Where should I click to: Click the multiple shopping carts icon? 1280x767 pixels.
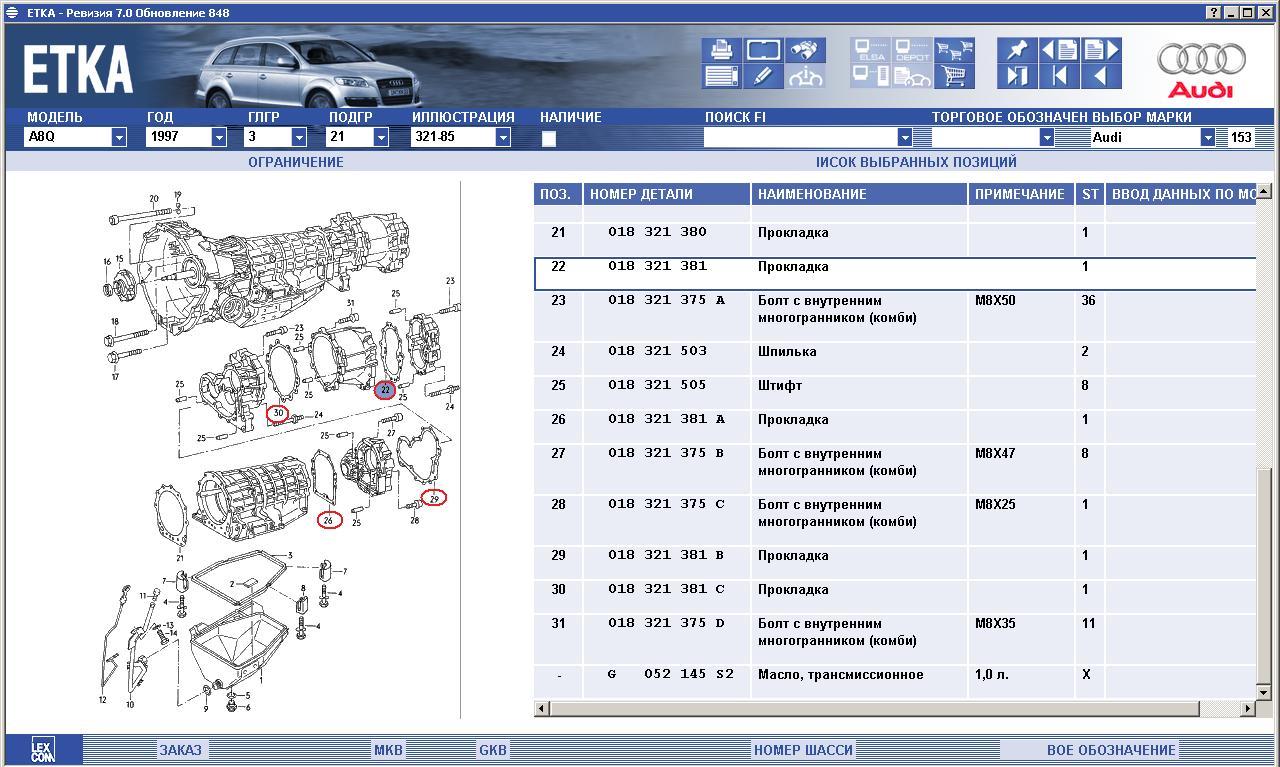coord(955,50)
